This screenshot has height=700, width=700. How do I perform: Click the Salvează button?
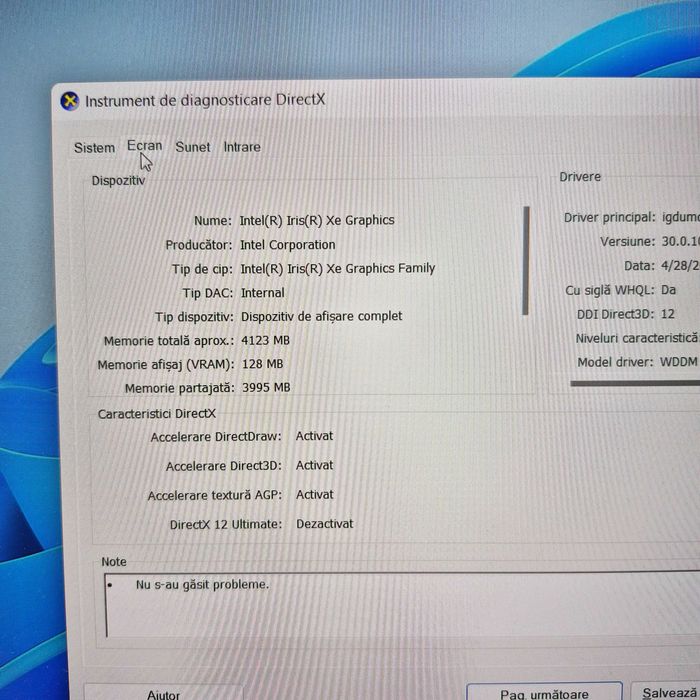[667, 692]
